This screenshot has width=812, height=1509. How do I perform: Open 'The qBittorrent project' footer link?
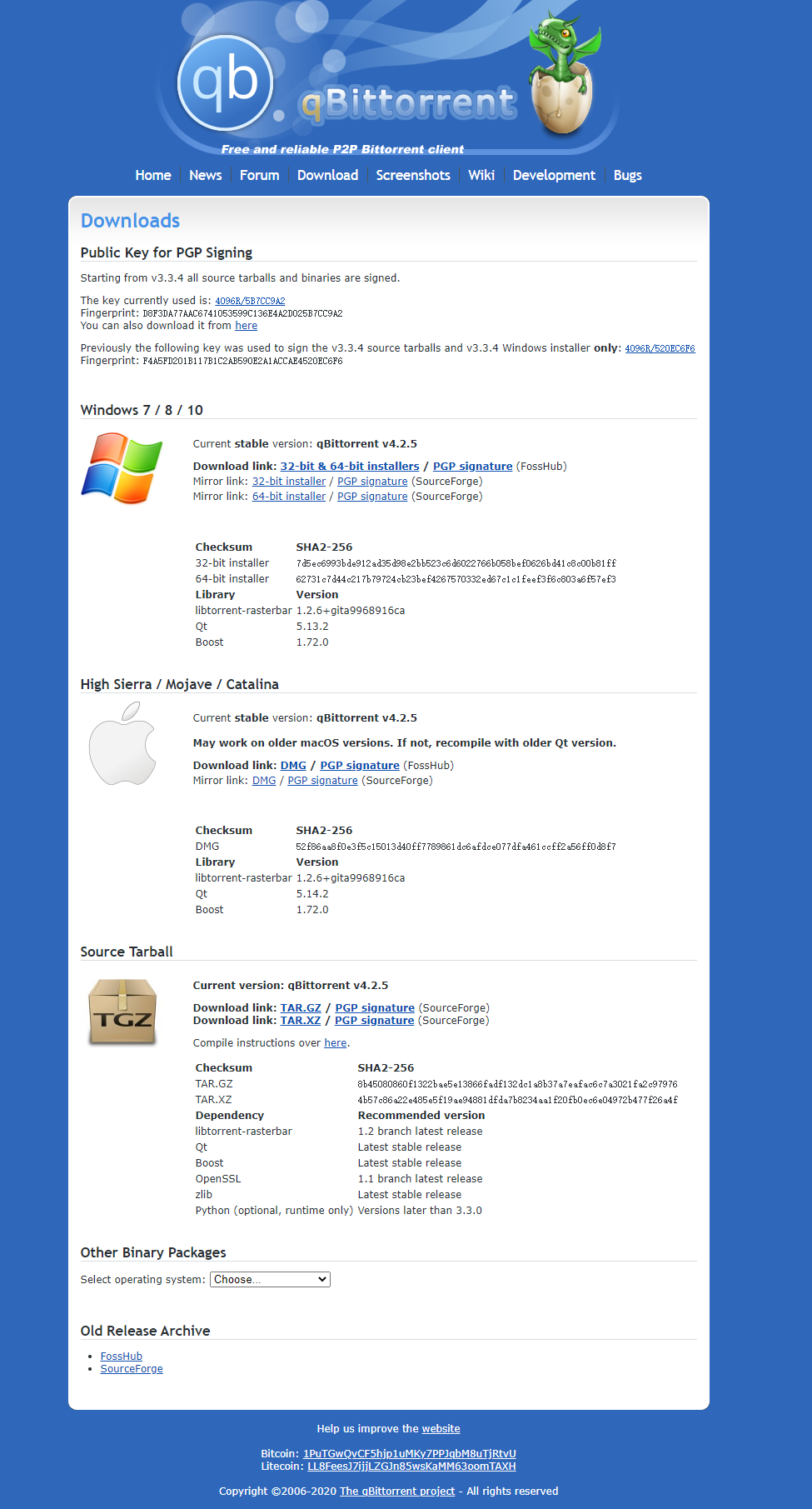[397, 1492]
